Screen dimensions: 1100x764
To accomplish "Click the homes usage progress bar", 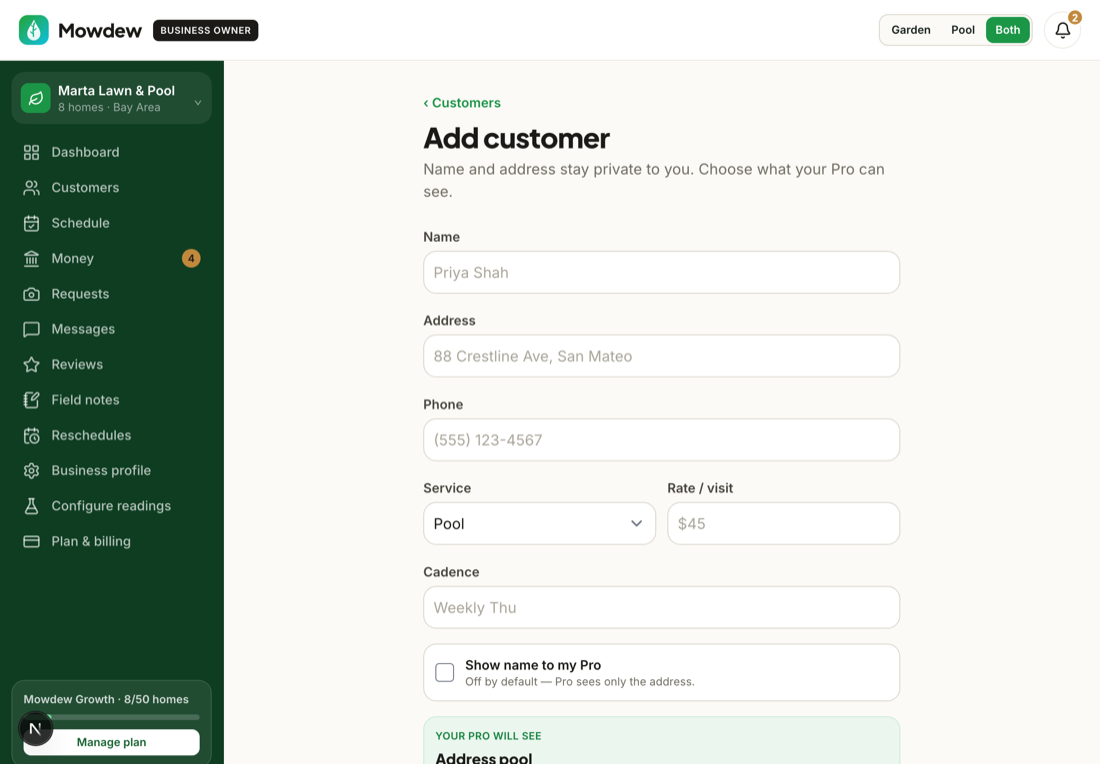I will tap(112, 717).
